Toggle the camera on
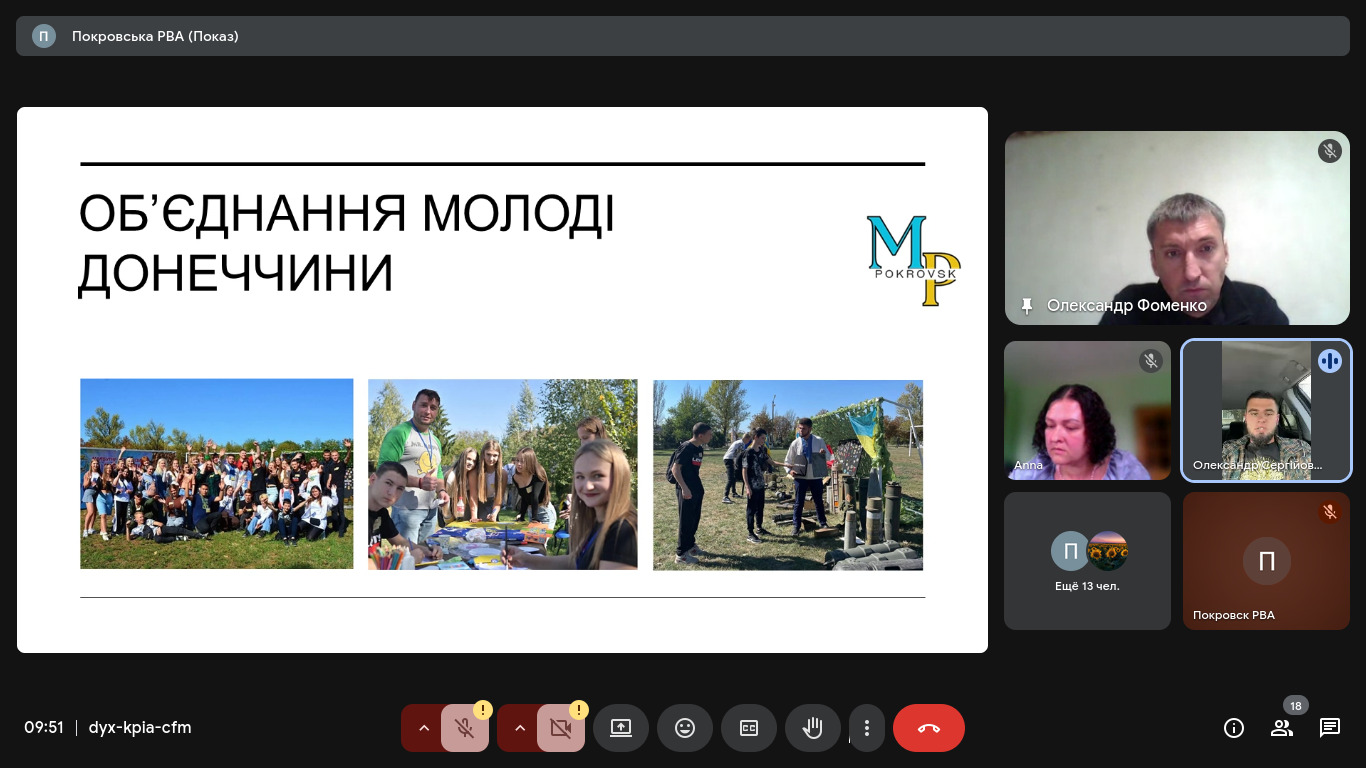 (561, 728)
